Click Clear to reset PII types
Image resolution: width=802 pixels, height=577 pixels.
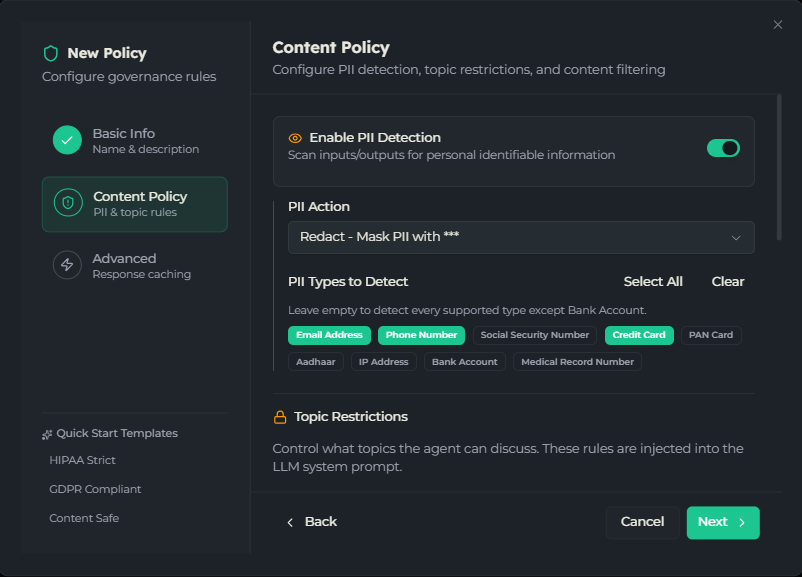[727, 282]
